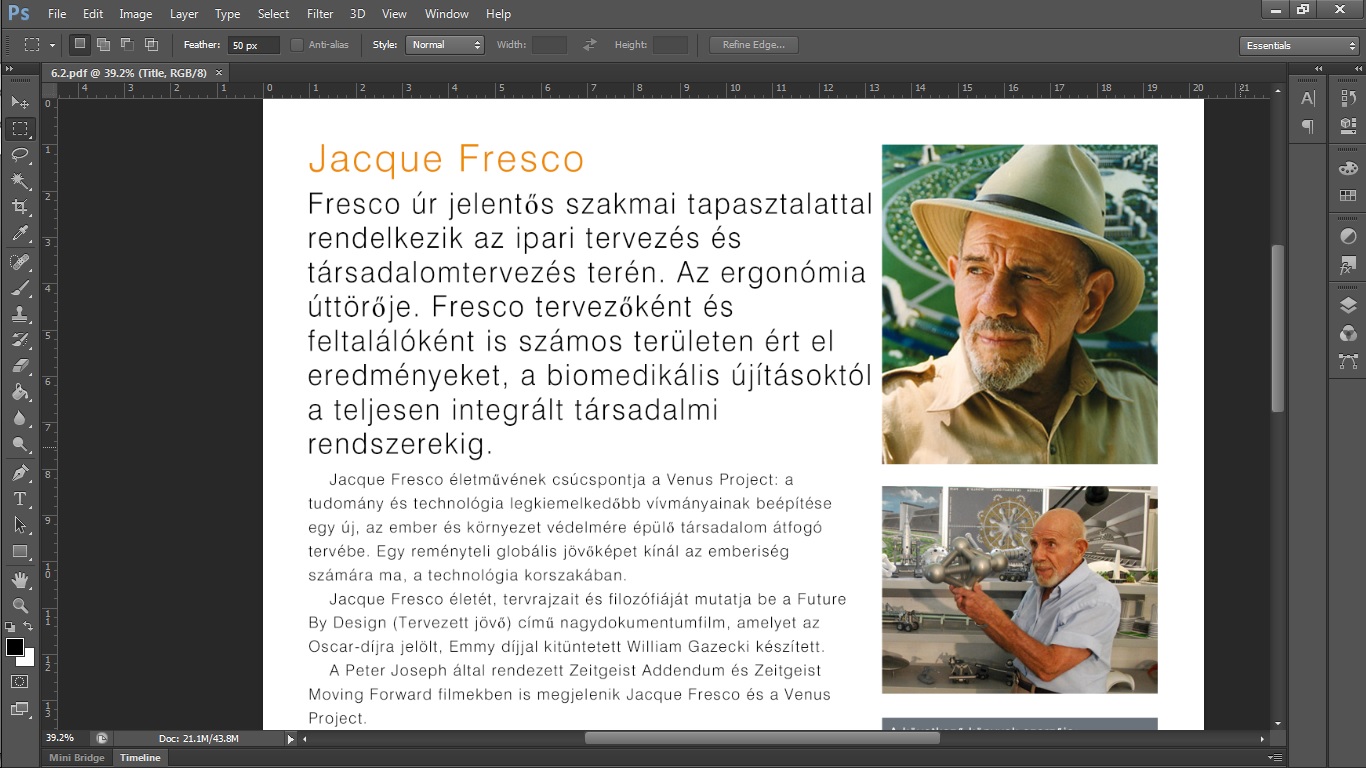The image size is (1366, 768).
Task: Choose the Horizontal Type tool
Action: coord(19,499)
